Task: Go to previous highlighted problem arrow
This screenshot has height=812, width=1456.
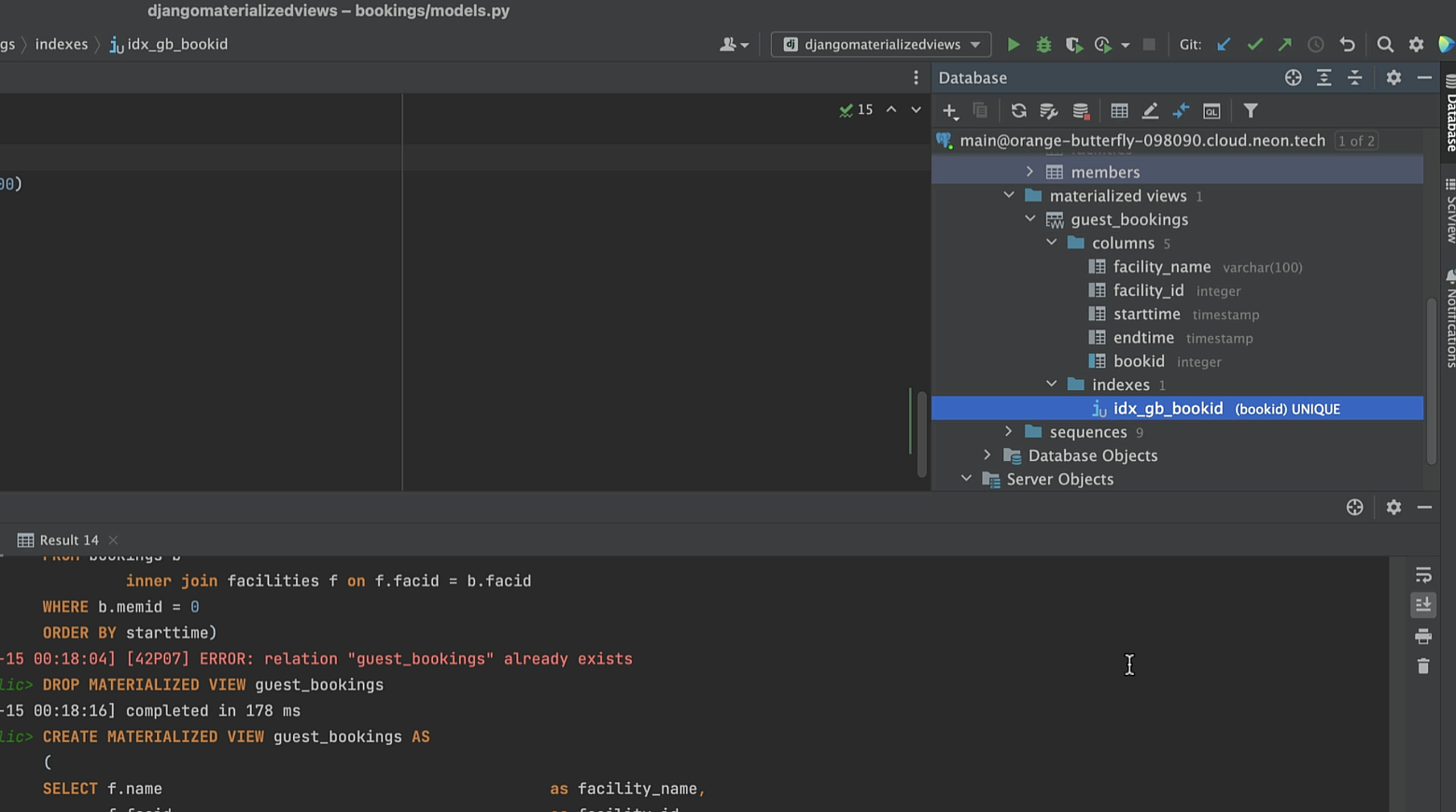Action: pos(891,110)
